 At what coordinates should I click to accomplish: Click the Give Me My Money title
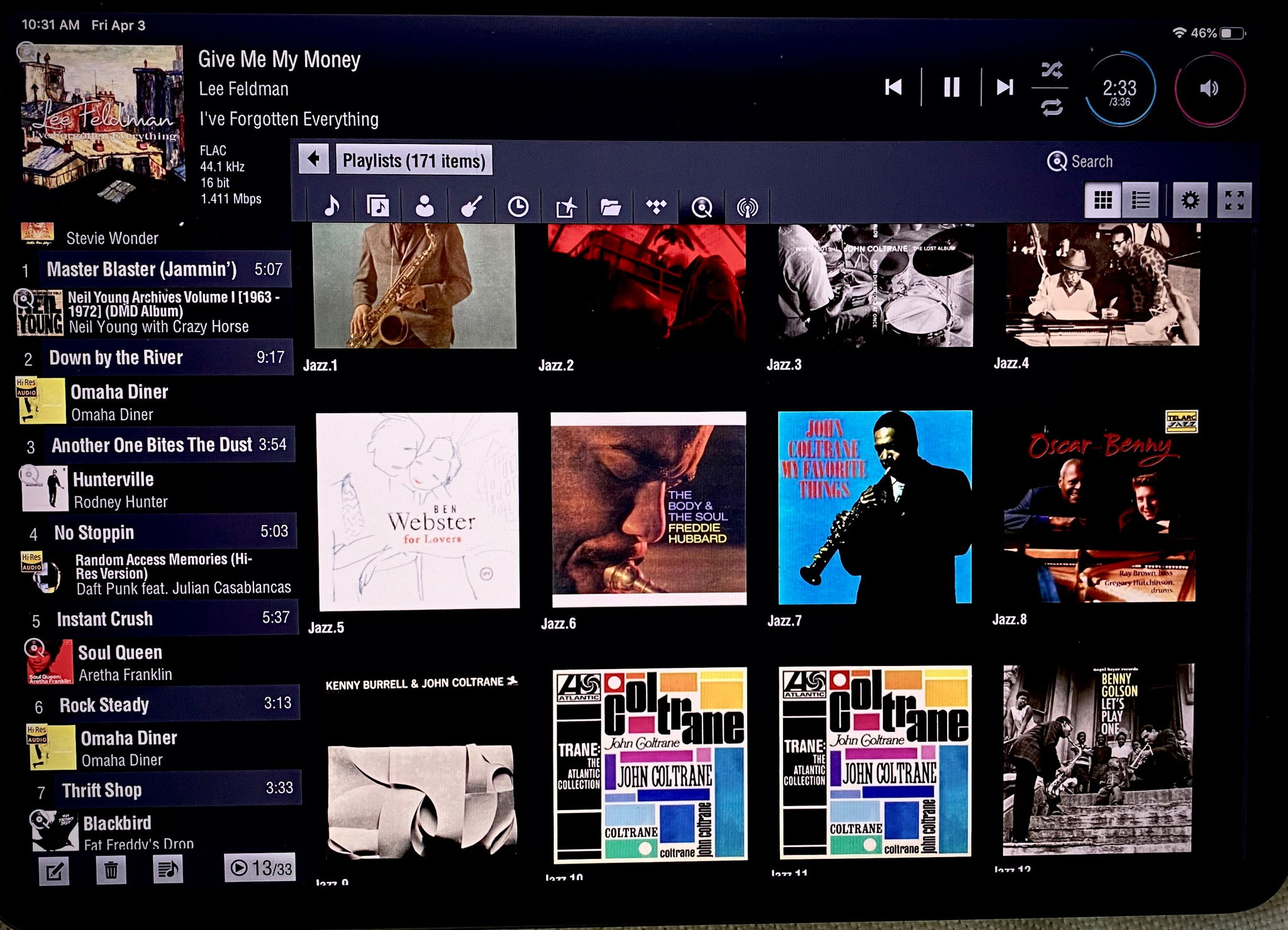point(279,60)
